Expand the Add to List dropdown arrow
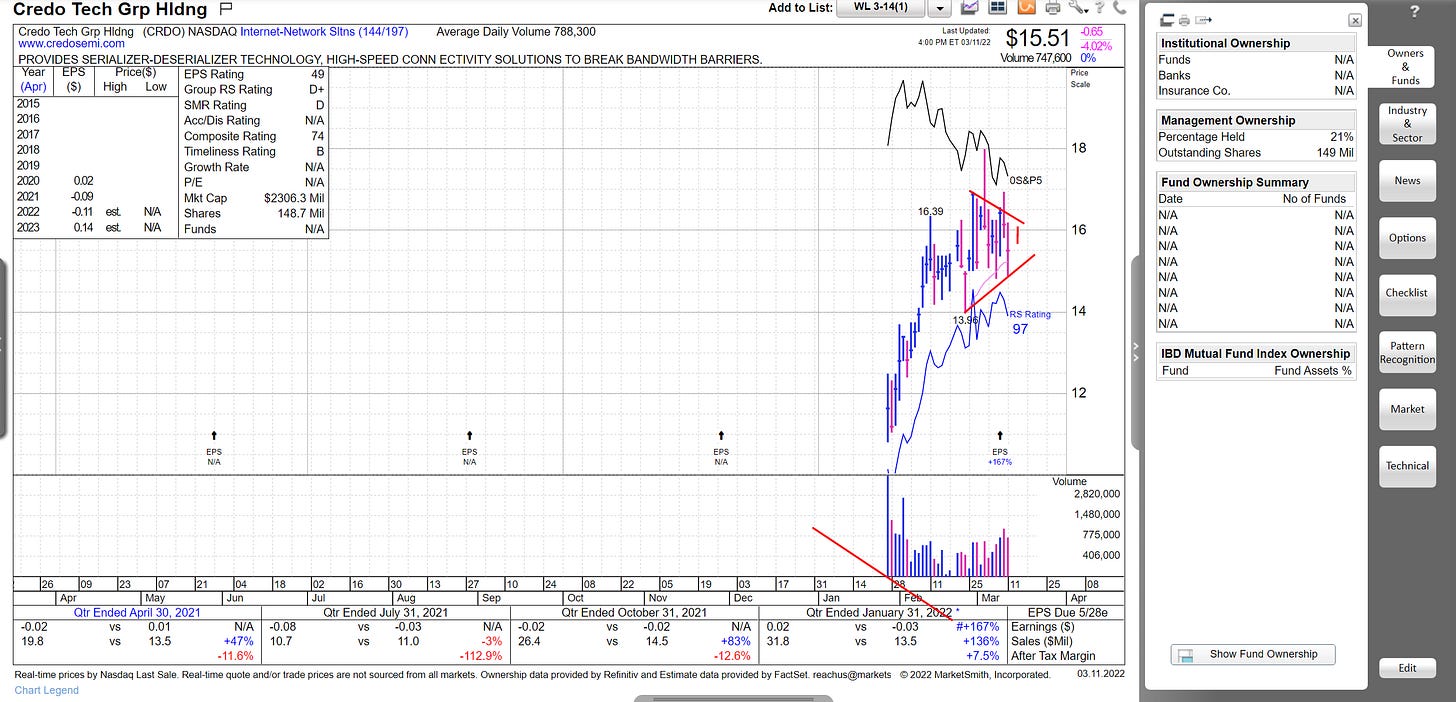The height and width of the screenshot is (702, 1456). pos(940,8)
